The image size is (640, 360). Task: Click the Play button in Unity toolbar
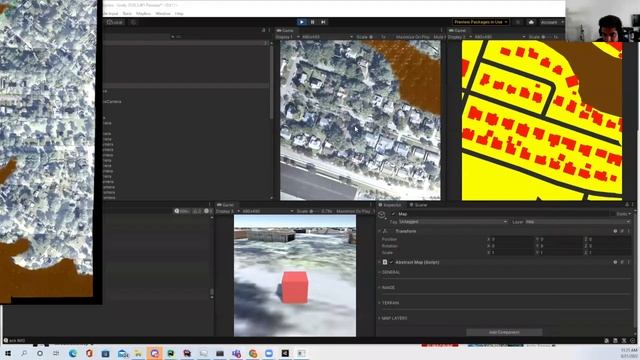coord(301,22)
